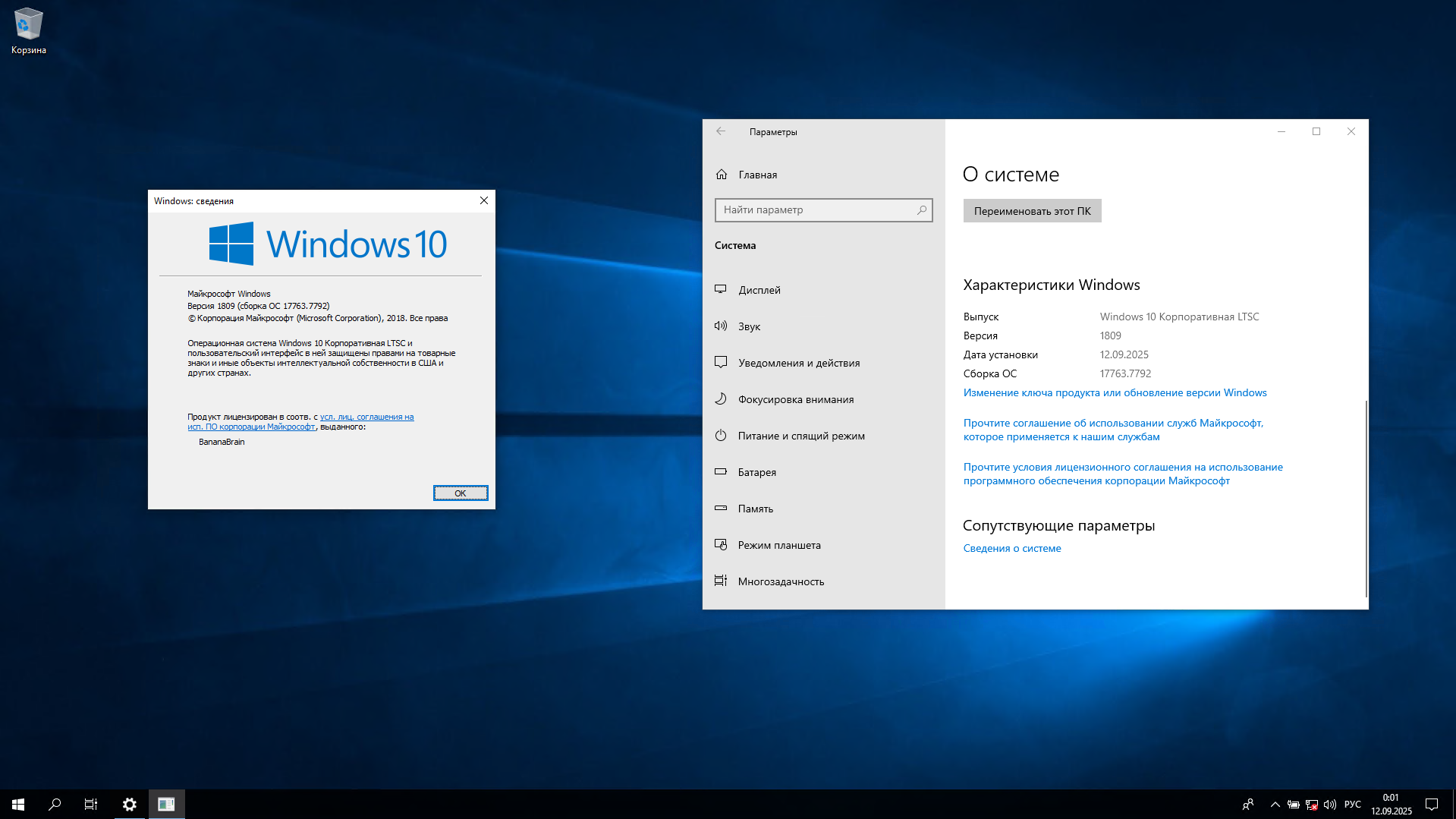Select Главная in settings sidebar
The height and width of the screenshot is (819, 1456).
824,175
